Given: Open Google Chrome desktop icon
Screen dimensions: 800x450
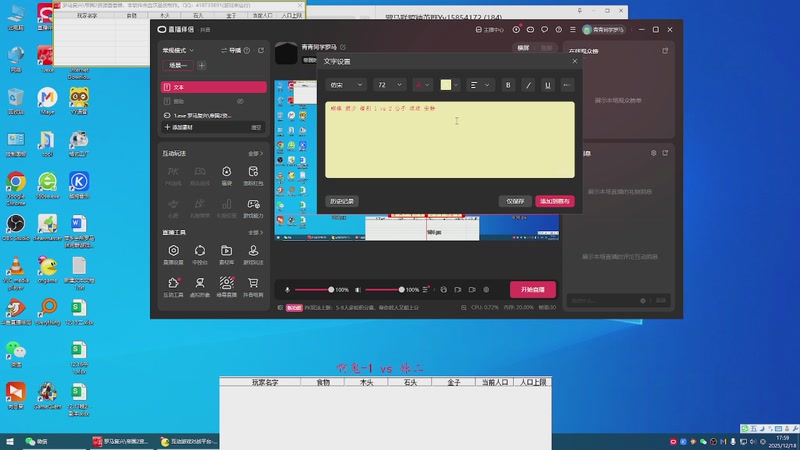Looking at the screenshot, I should click(x=16, y=188).
